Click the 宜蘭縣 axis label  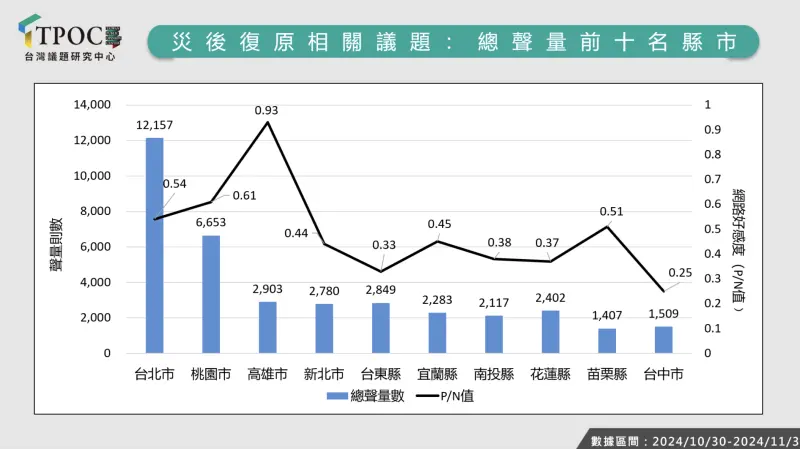437,374
